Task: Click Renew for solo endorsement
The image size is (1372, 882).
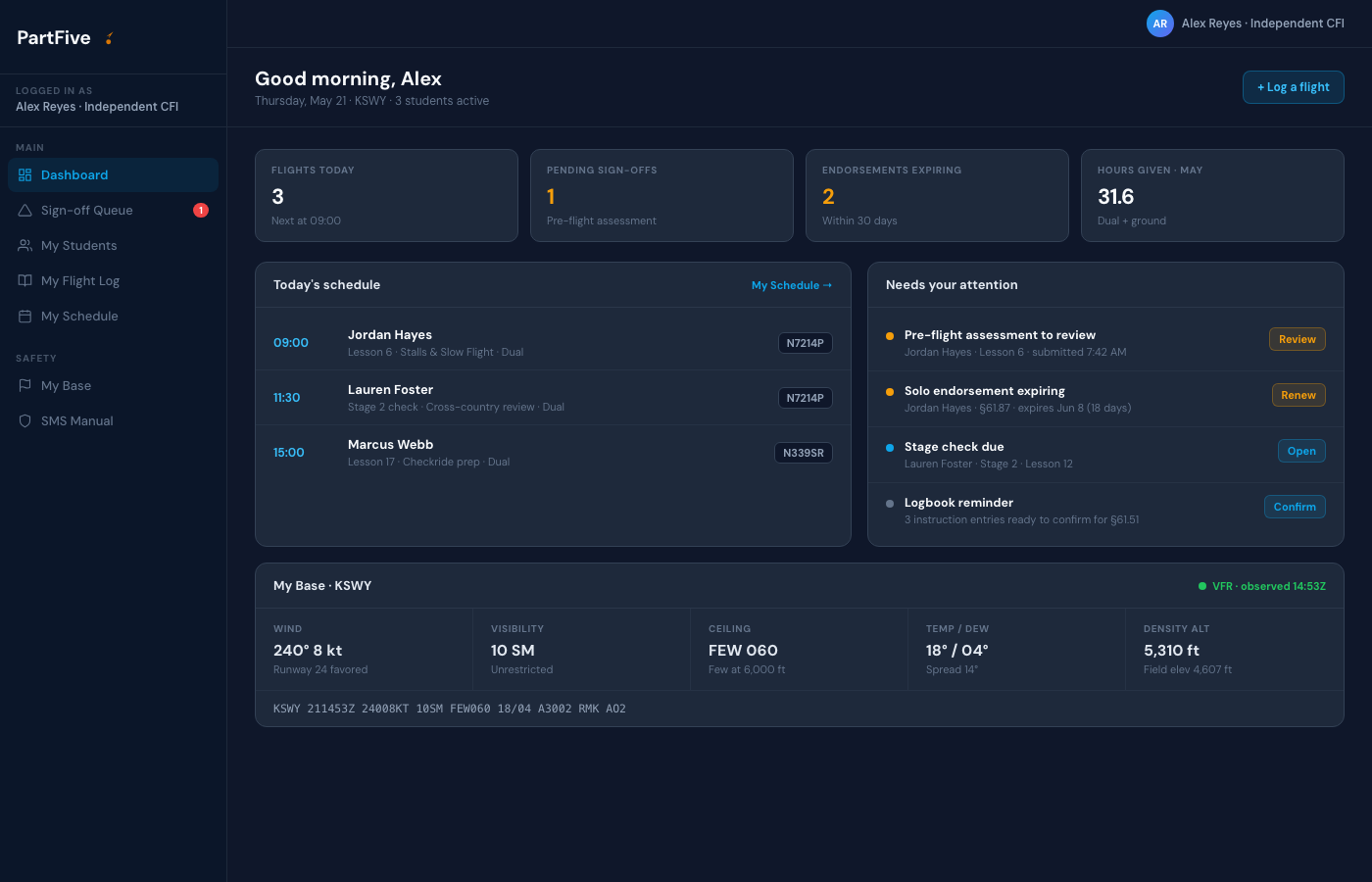Action: point(1298,395)
